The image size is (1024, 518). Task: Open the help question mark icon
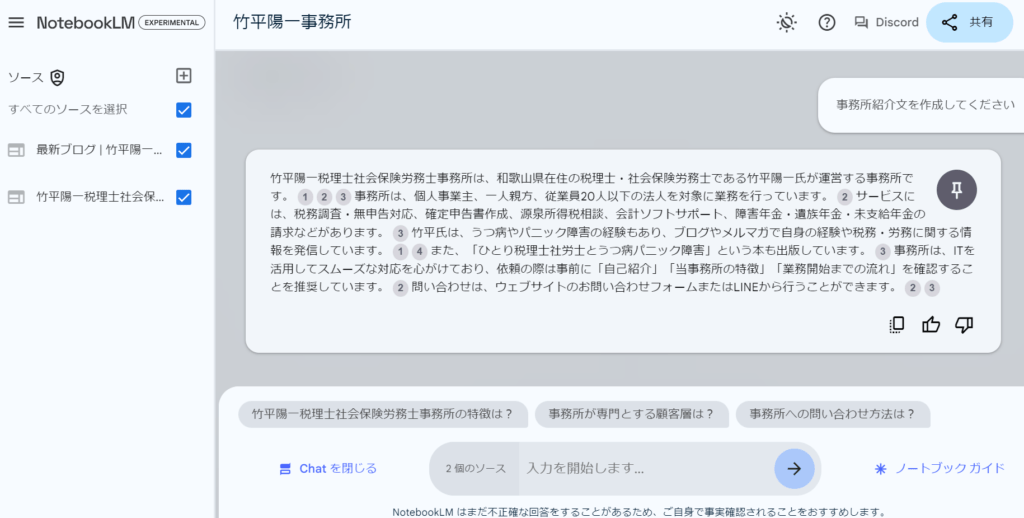click(x=827, y=22)
